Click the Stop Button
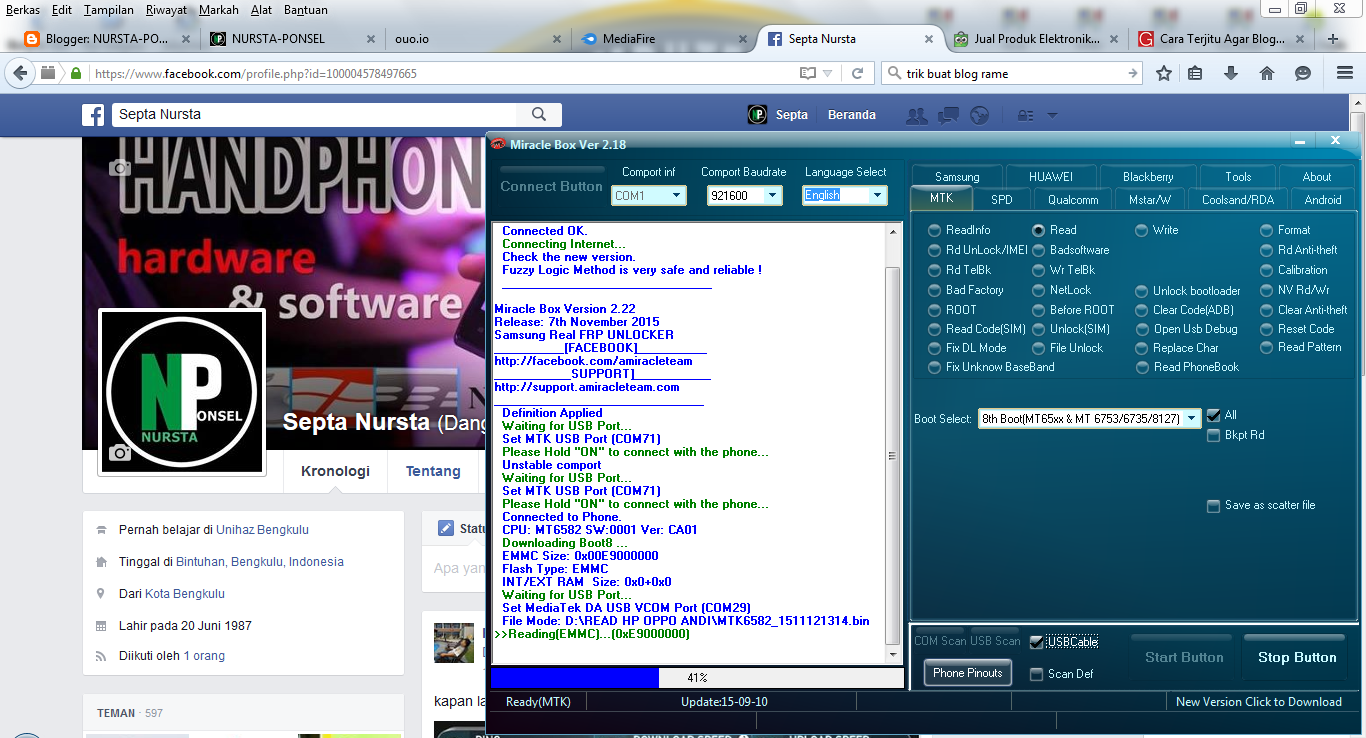 tap(1297, 657)
